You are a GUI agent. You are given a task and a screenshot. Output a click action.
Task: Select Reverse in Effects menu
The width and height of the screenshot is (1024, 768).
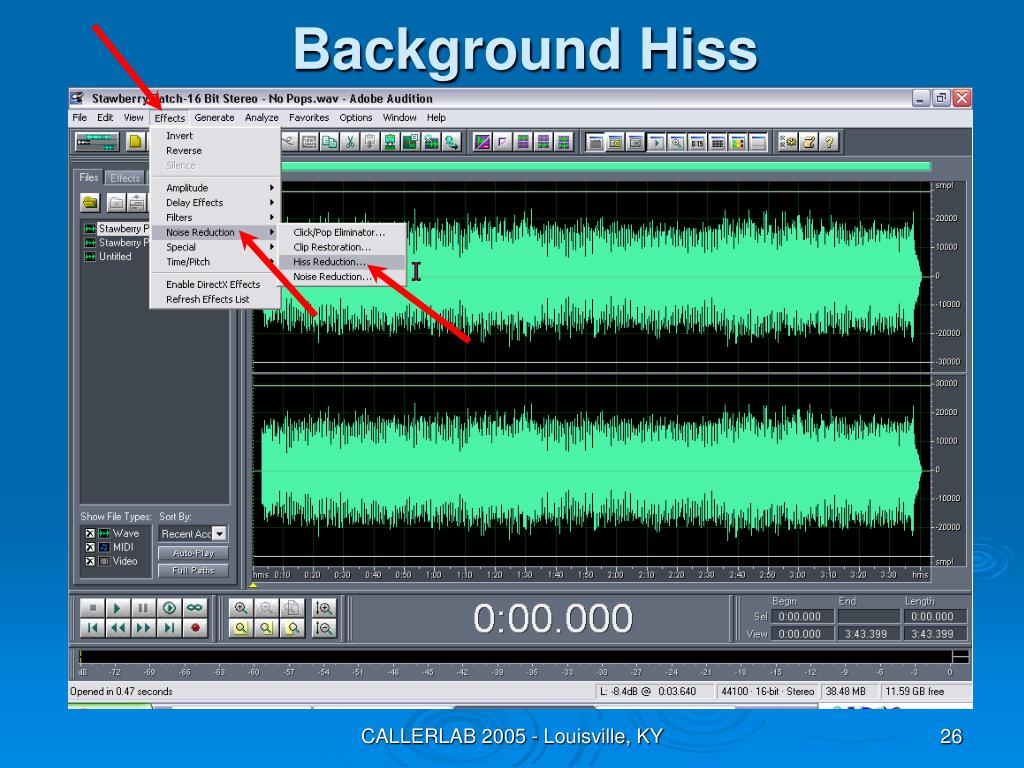click(x=215, y=150)
